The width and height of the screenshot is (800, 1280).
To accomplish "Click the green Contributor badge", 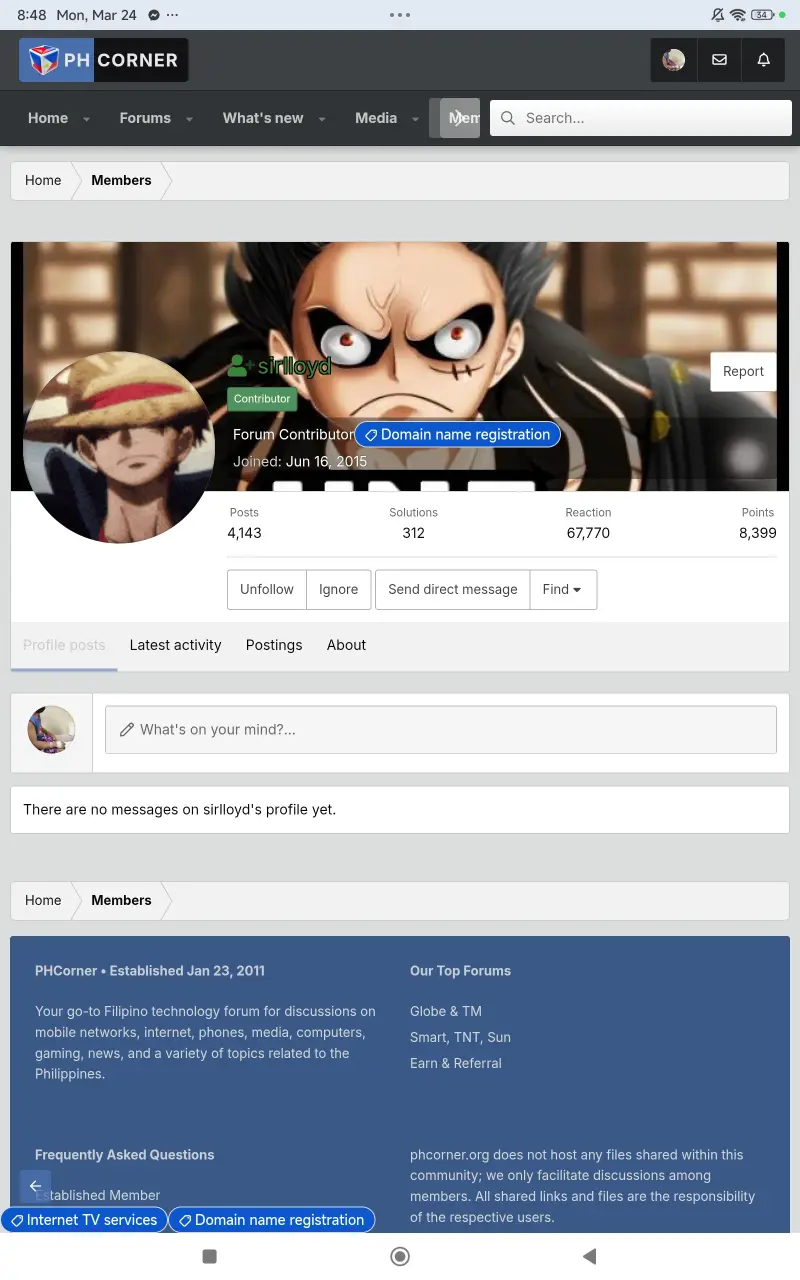I will (x=262, y=399).
